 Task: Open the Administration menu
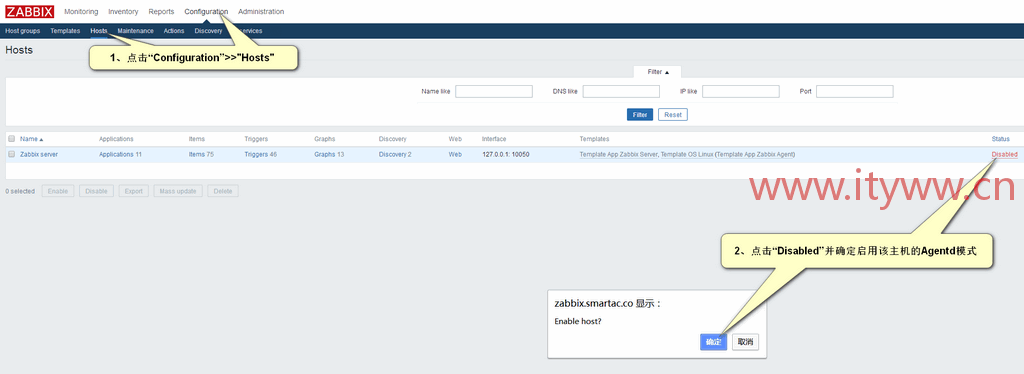click(x=261, y=12)
